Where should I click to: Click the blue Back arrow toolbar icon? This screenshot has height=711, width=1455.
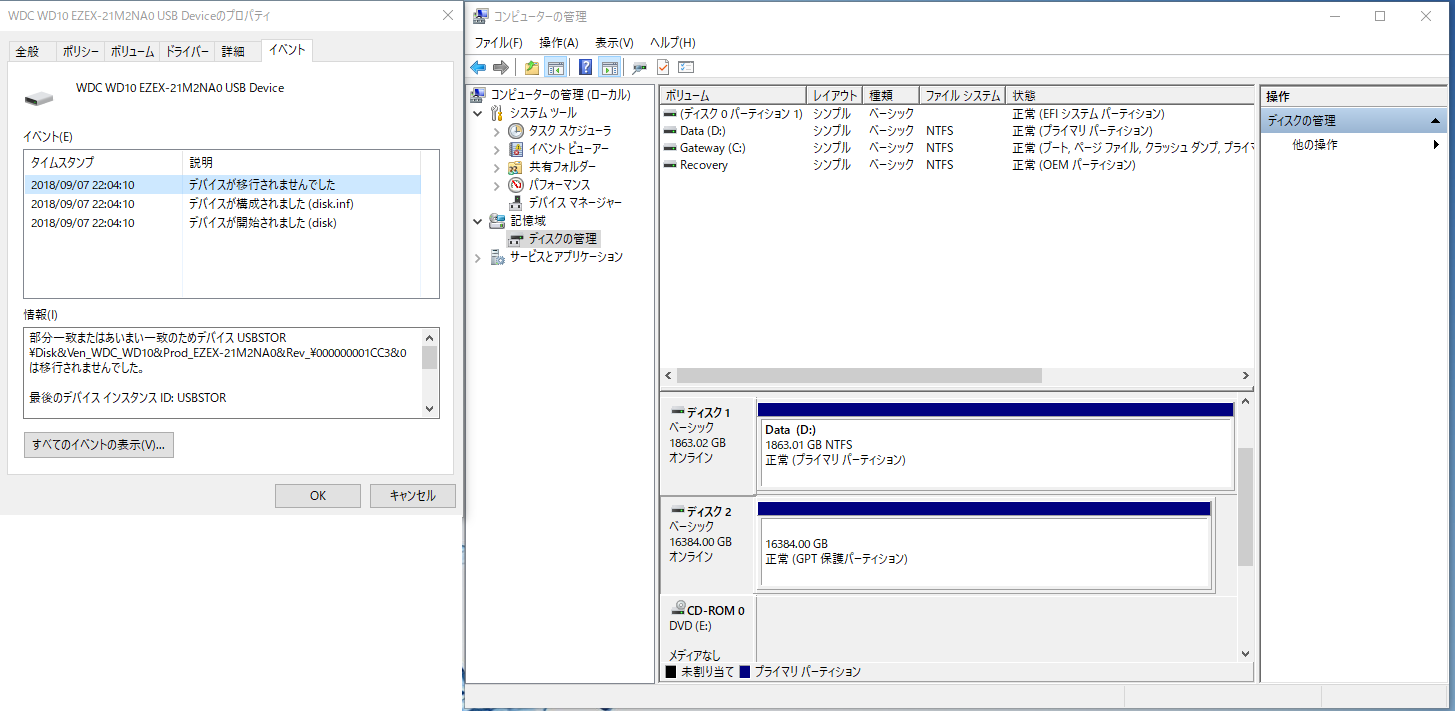[x=478, y=67]
